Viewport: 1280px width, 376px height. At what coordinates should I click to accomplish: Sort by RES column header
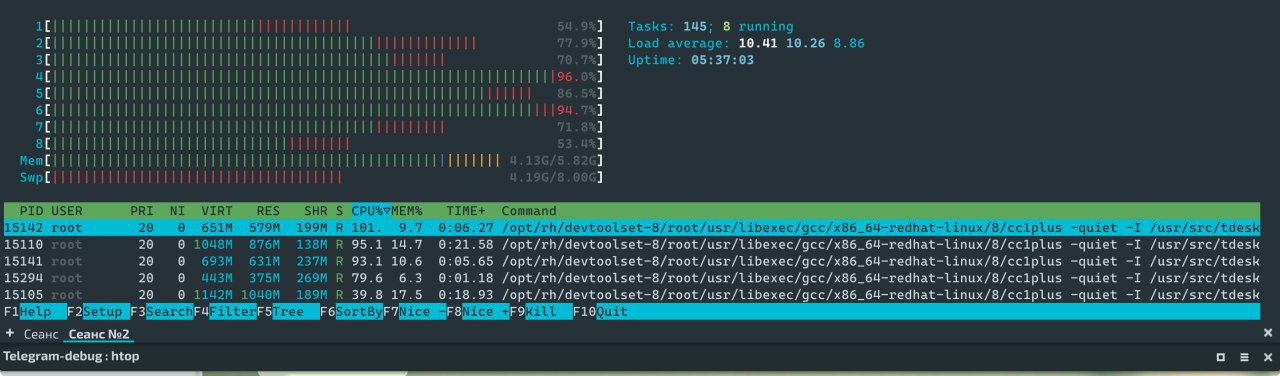(x=268, y=211)
